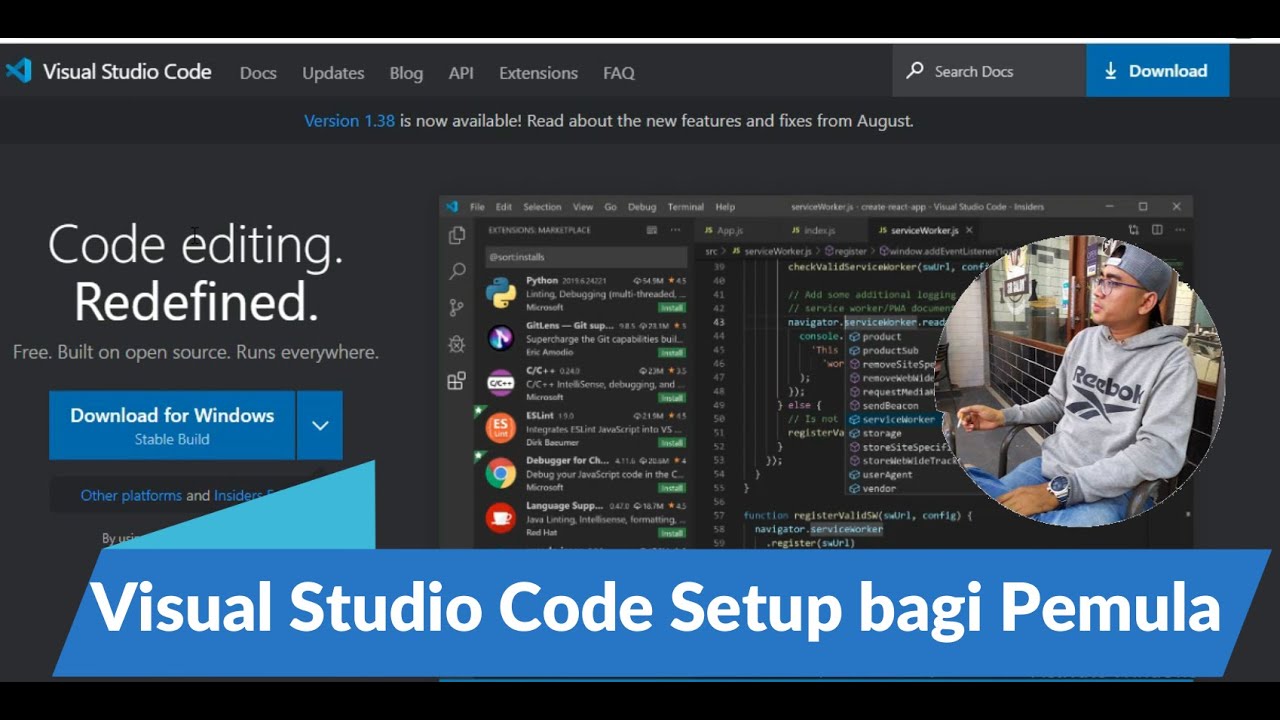The width and height of the screenshot is (1280, 720).
Task: Open the Extensions Marketplace more actions ellipsis
Action: click(676, 230)
